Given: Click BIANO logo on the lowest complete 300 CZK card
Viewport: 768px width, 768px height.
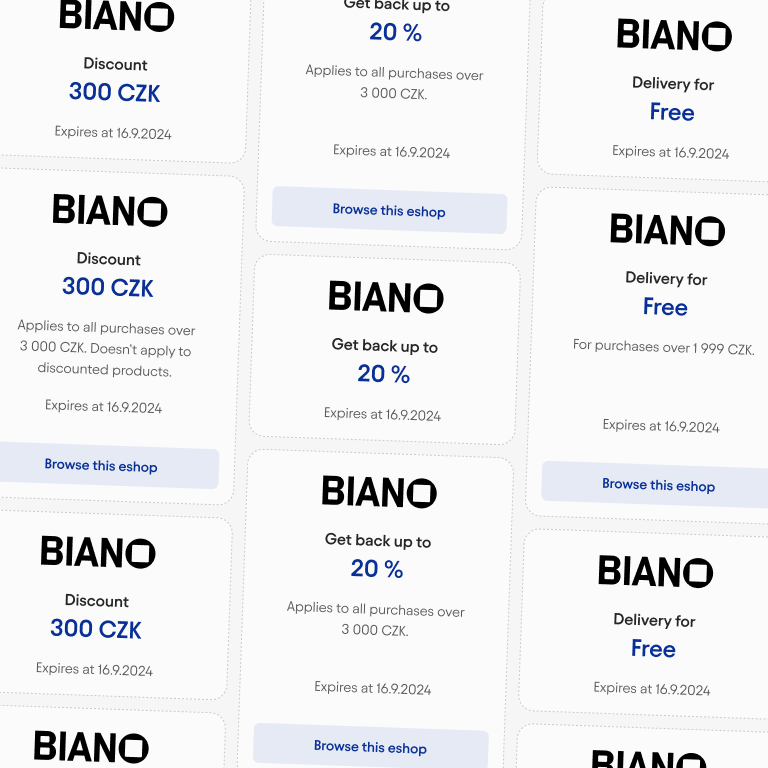Looking at the screenshot, I should (98, 552).
